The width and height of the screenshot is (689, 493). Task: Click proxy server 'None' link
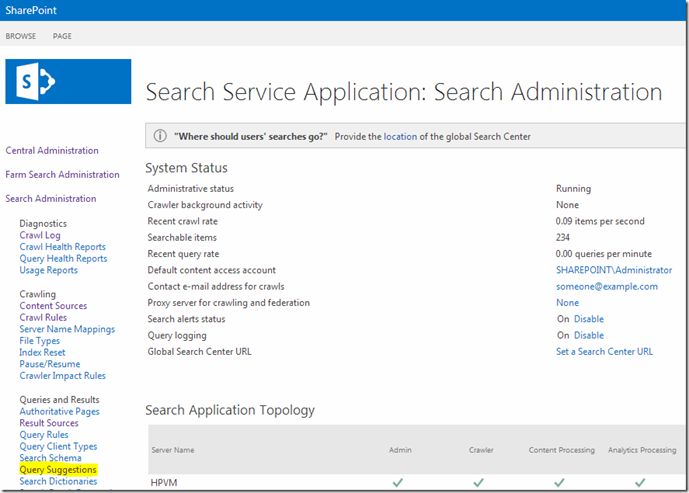click(x=567, y=302)
